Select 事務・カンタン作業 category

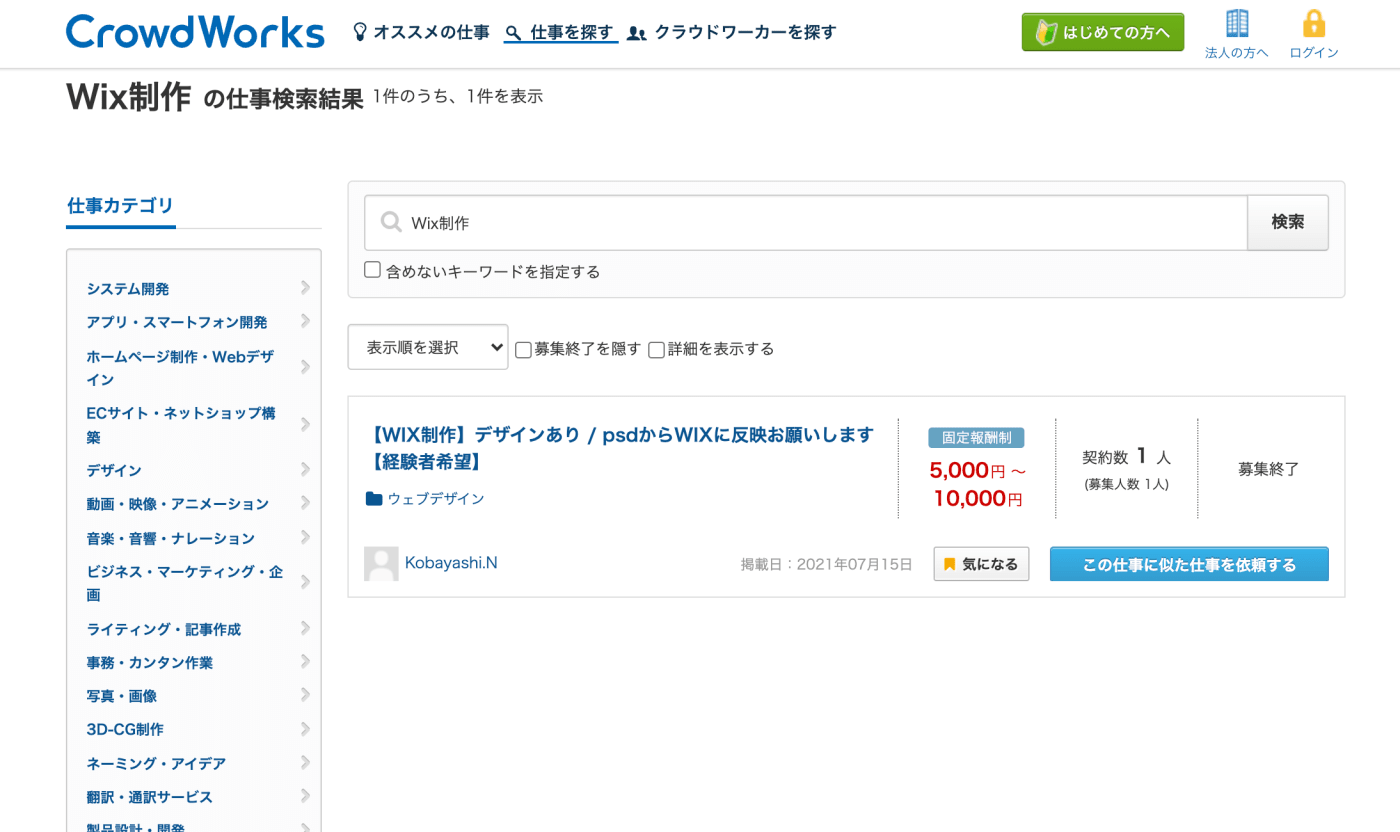(x=149, y=662)
